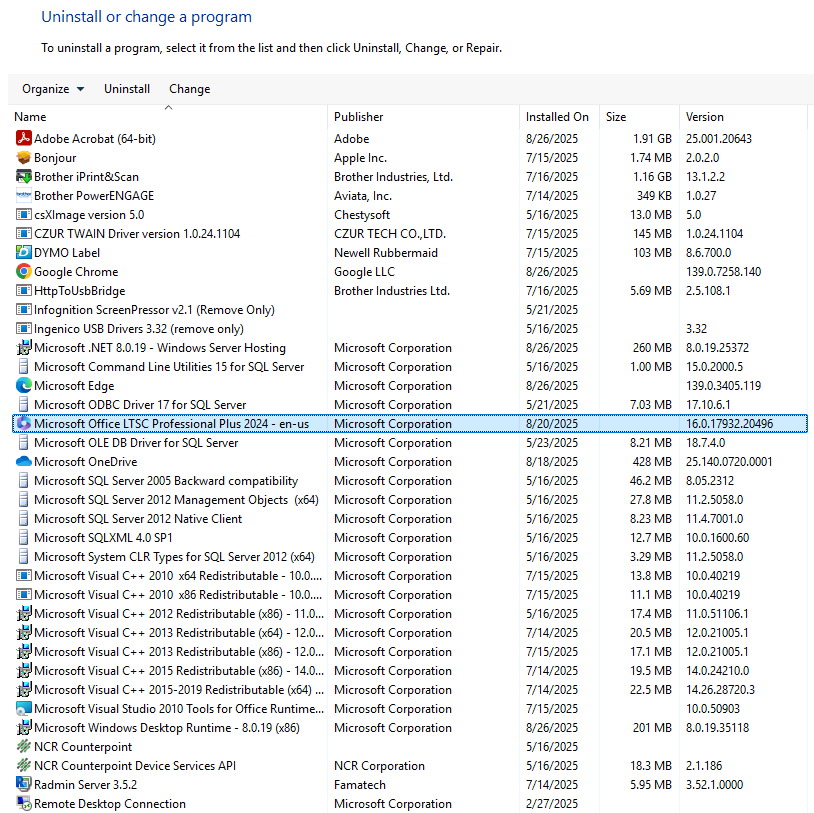This screenshot has height=813, width=814.
Task: Click the Ingenico USB Drivers icon
Action: coord(23,329)
